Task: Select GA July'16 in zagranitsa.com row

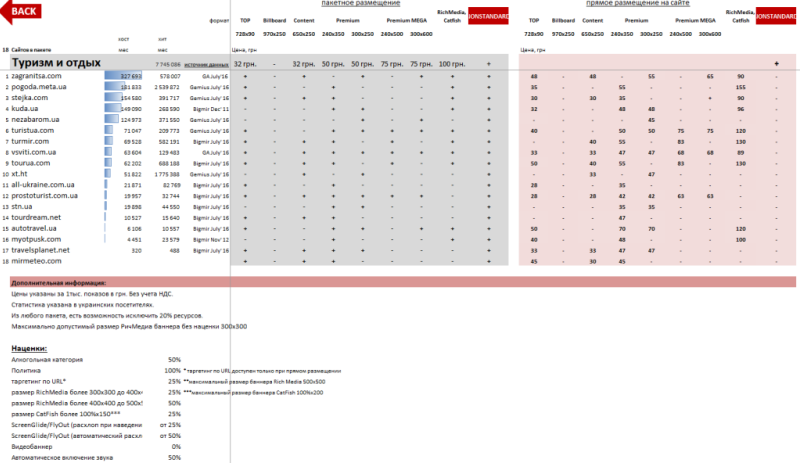Action: click(x=215, y=76)
